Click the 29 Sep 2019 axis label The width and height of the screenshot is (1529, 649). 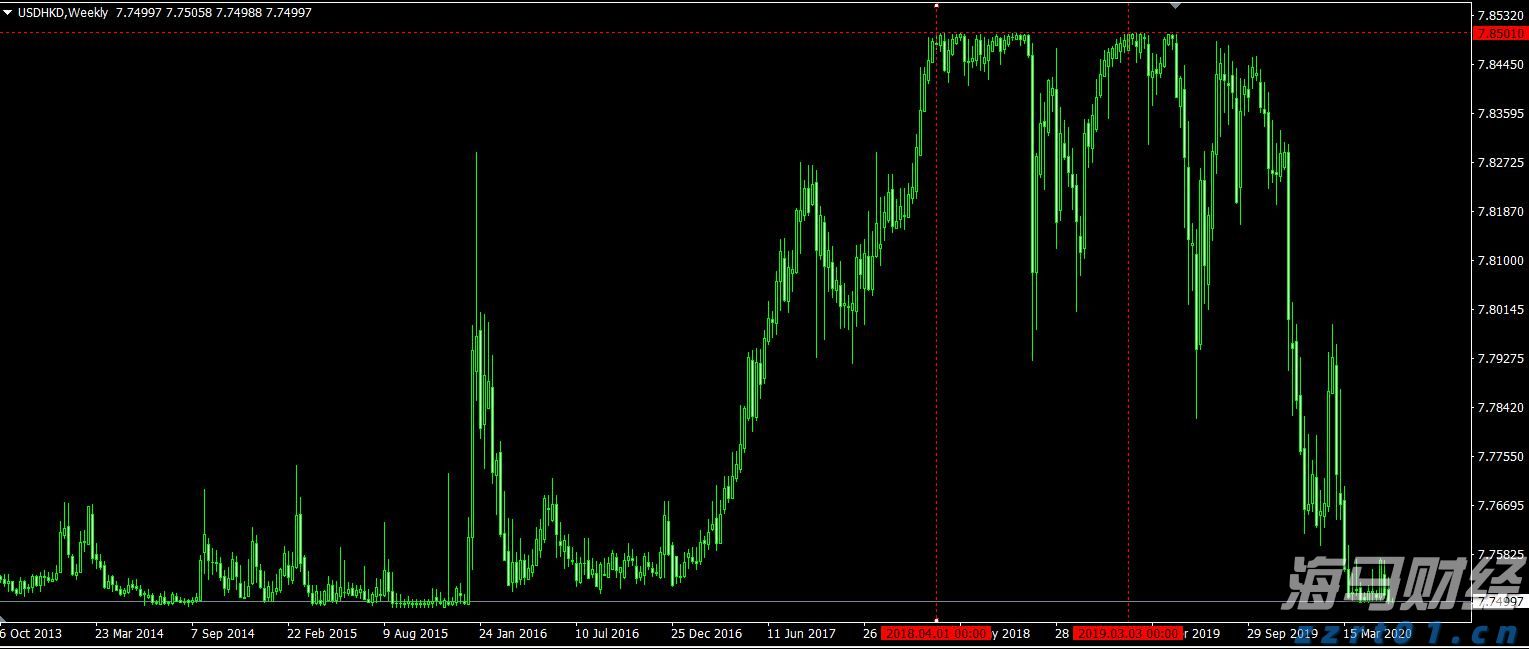(x=1283, y=633)
